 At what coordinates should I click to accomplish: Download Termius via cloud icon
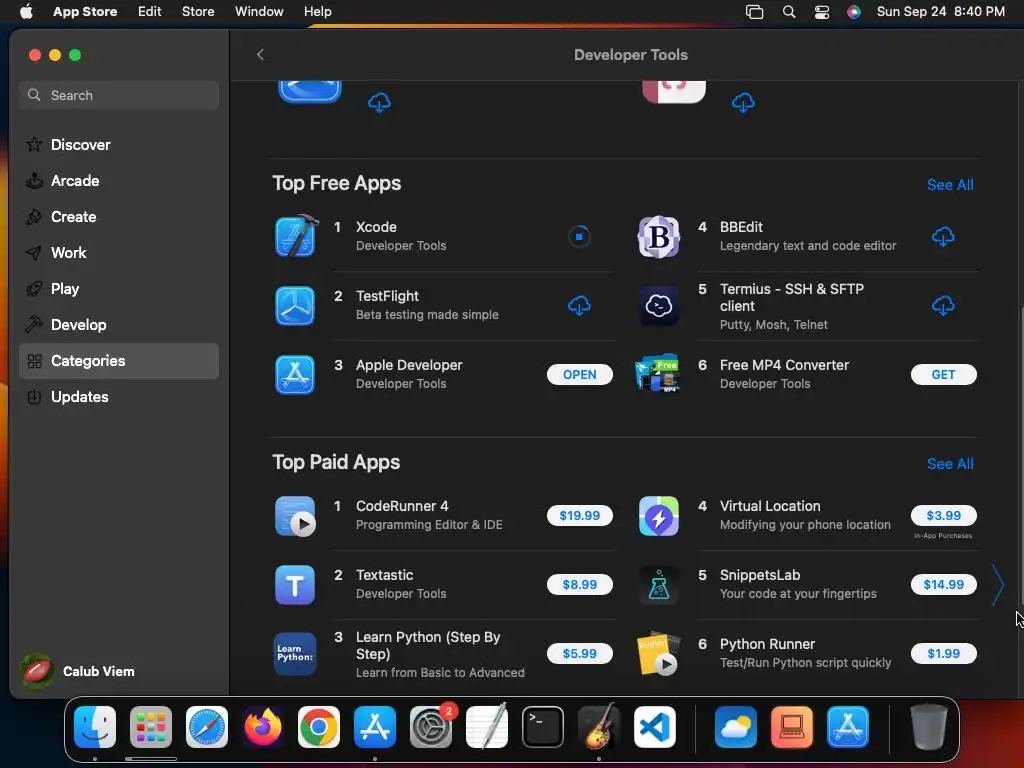[x=943, y=305]
